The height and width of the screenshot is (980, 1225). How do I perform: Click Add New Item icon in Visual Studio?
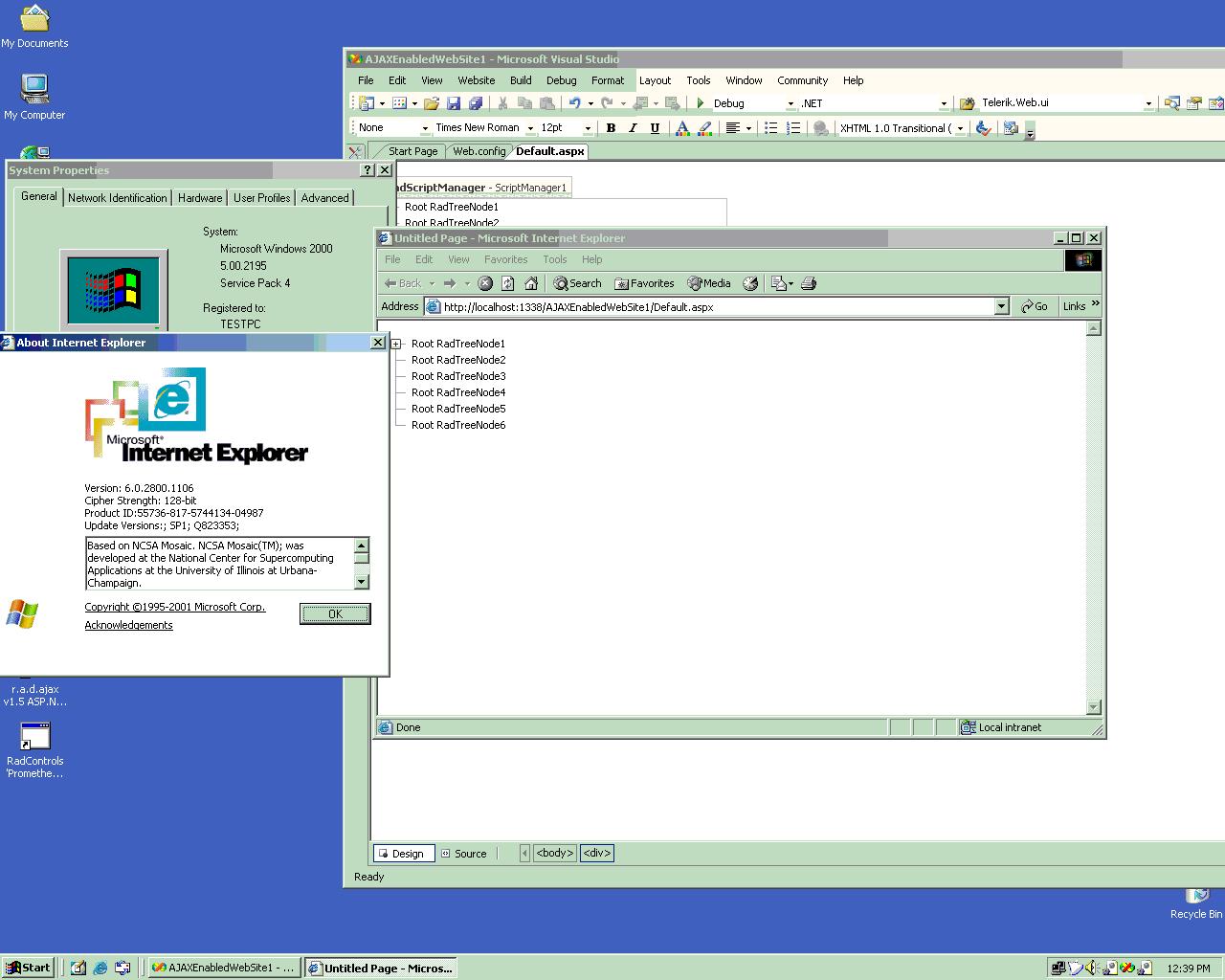(400, 103)
